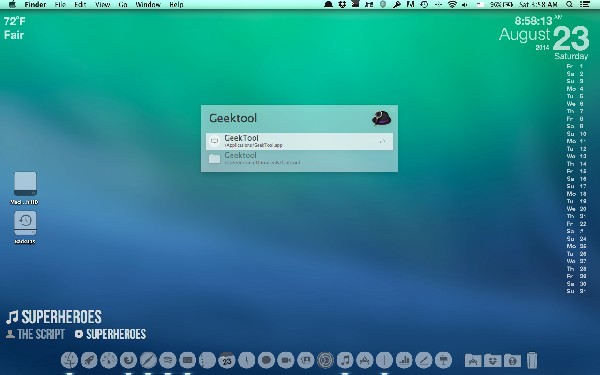Launch Firefox from the Dock
Viewport: 600px width, 375px height.
pos(129,360)
